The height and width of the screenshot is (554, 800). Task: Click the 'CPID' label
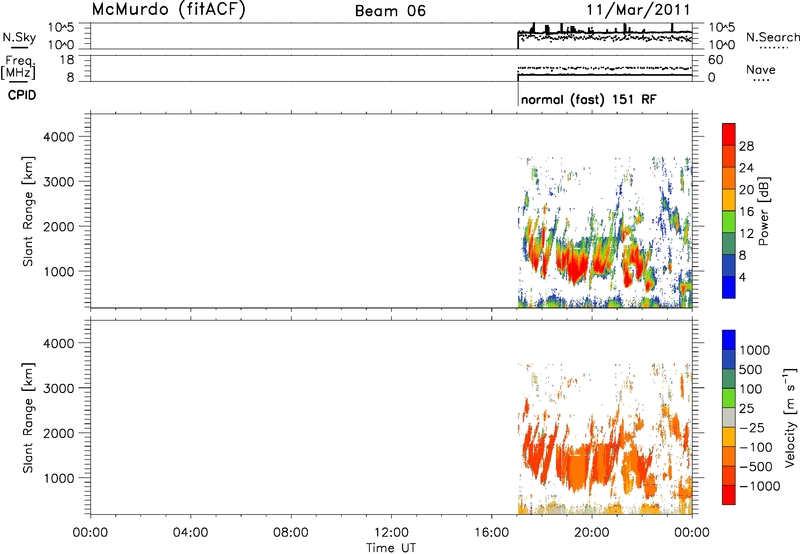[x=22, y=95]
